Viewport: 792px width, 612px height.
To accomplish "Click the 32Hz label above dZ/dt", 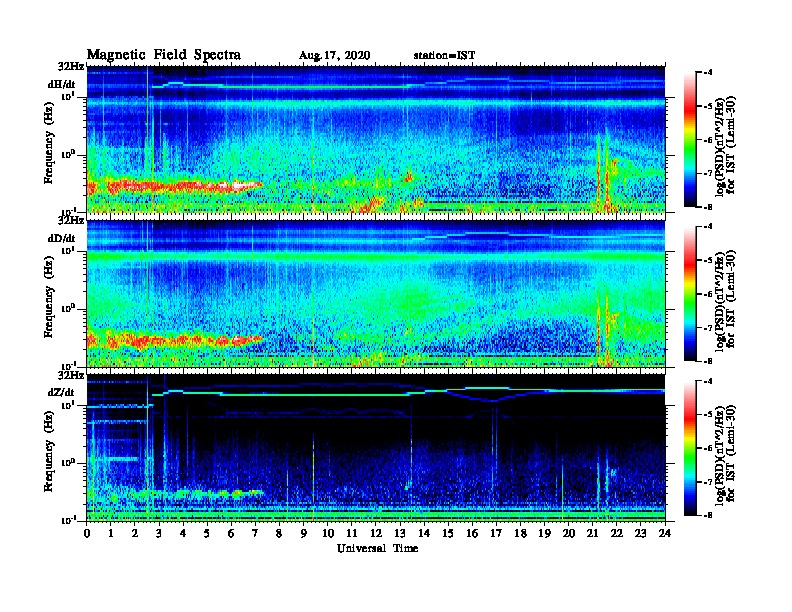I will tap(71, 375).
